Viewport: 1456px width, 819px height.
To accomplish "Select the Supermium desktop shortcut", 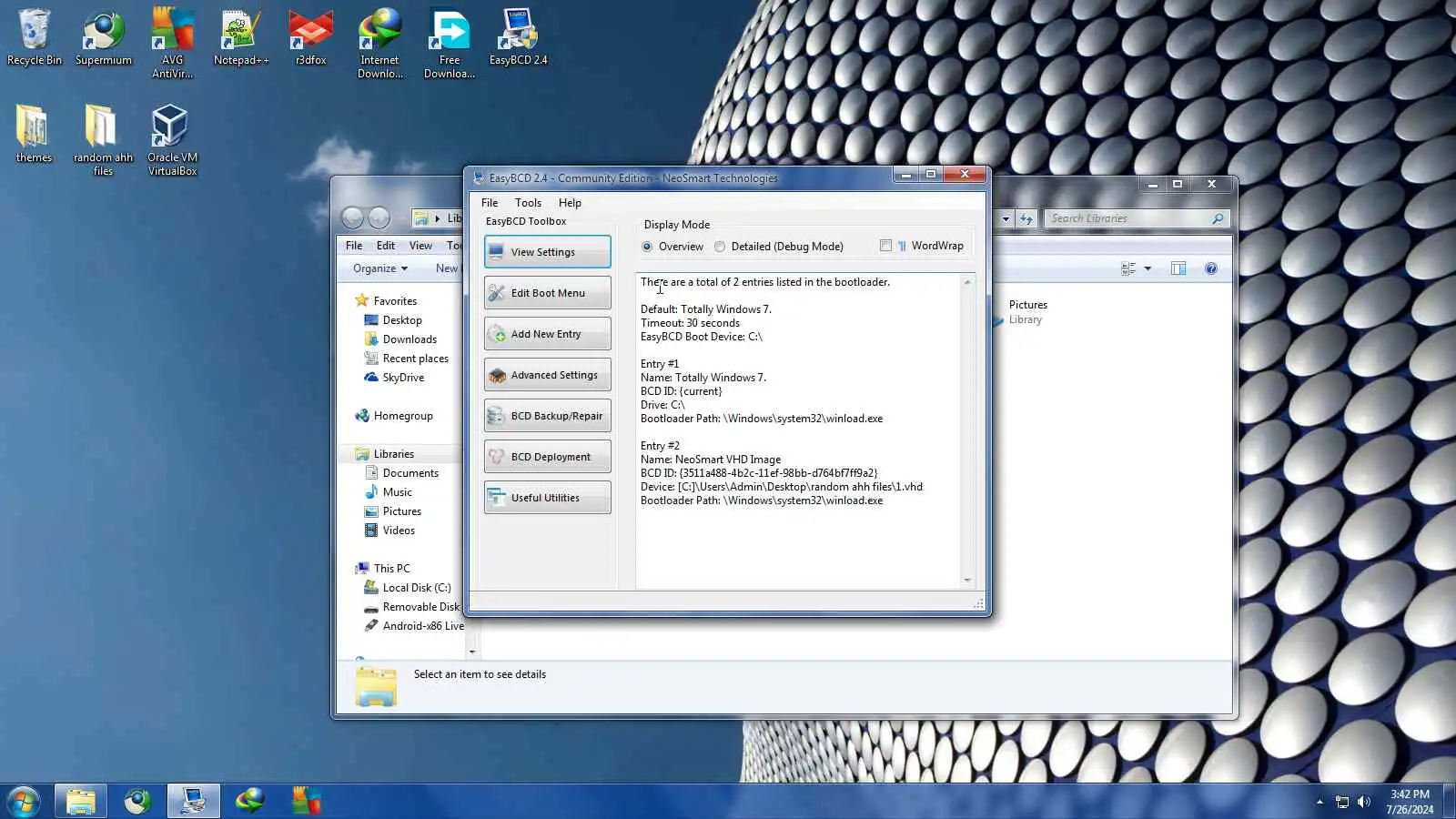I will (x=104, y=38).
